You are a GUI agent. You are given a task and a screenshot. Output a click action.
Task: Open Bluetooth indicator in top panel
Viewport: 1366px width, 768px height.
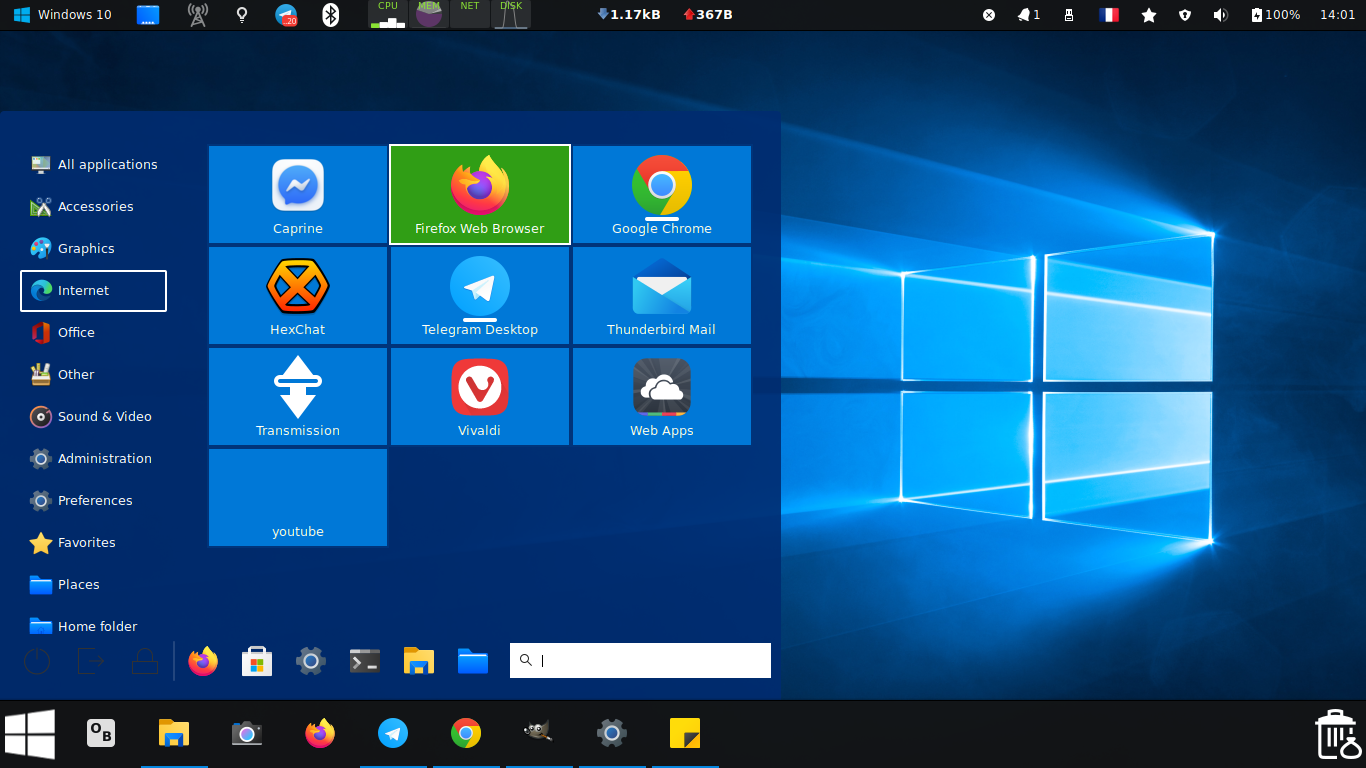331,15
